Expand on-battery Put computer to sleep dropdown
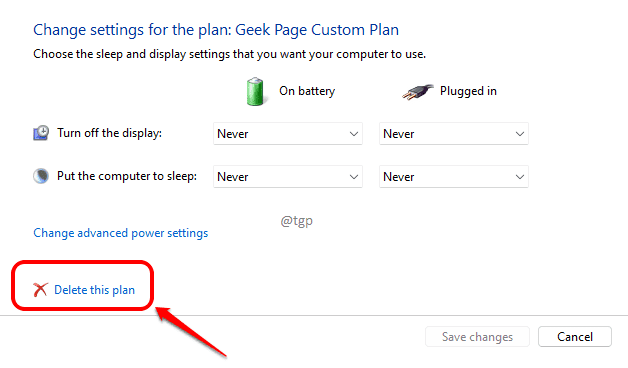Viewport: 628px width, 368px height. point(288,177)
